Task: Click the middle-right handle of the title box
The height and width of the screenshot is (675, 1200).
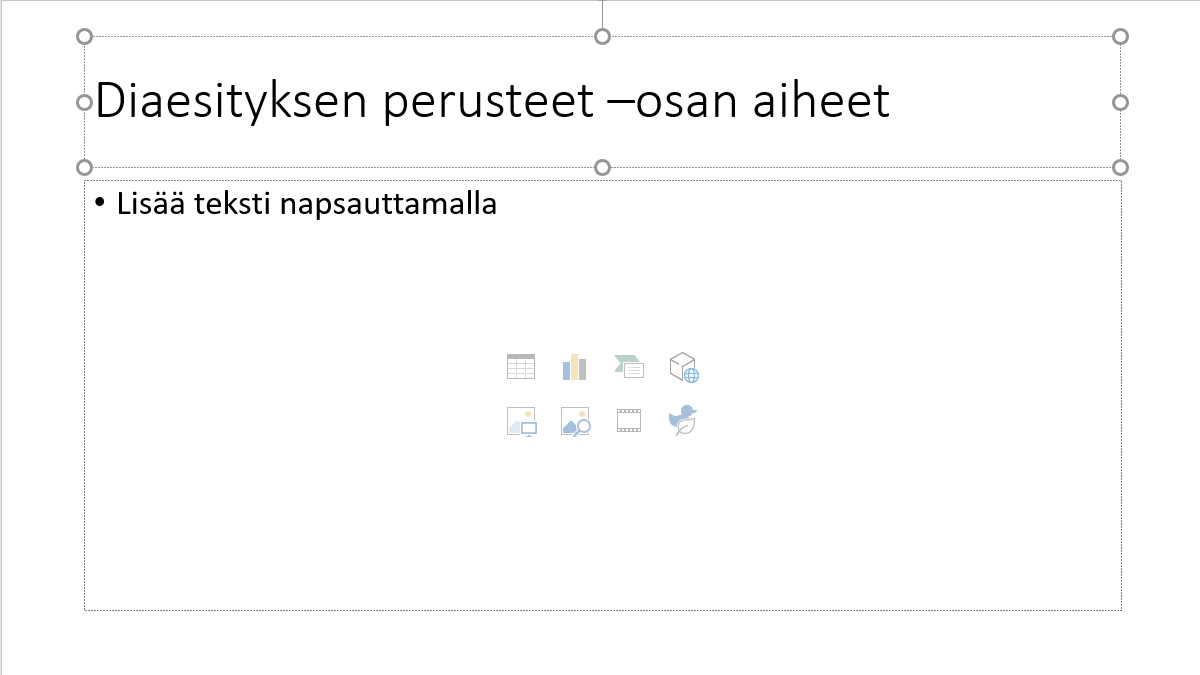Action: (1120, 102)
